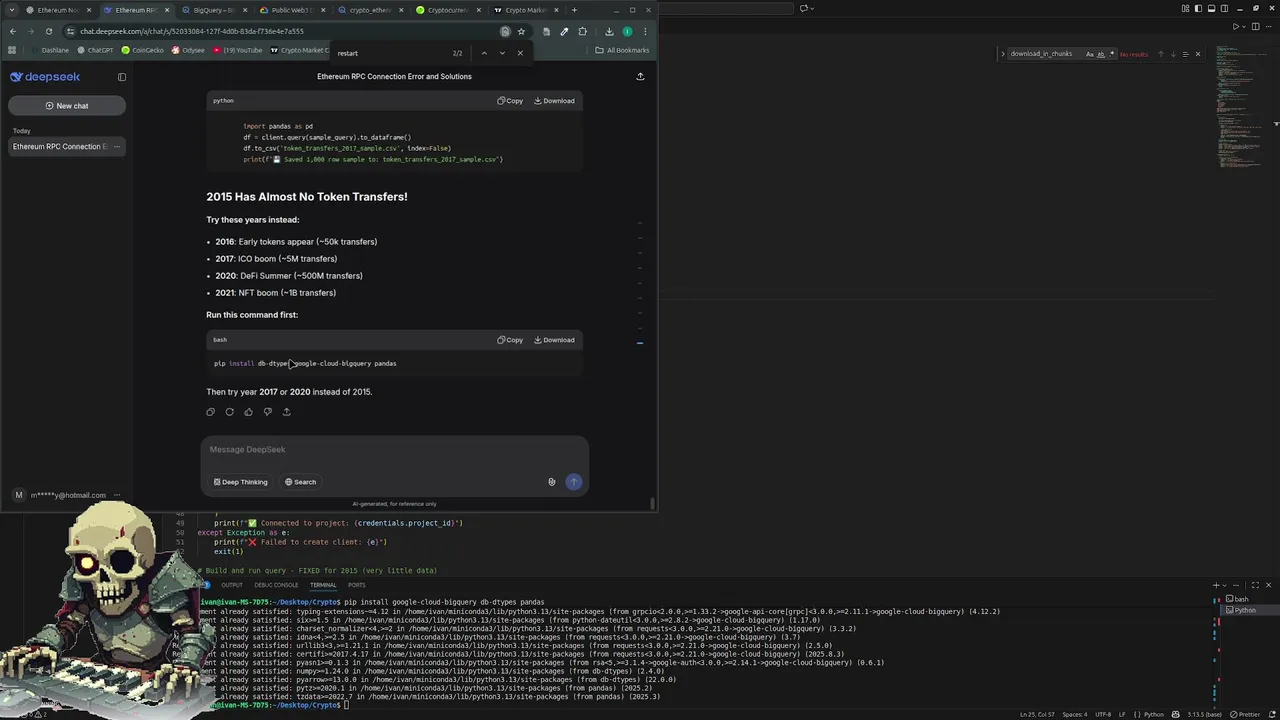Give thumbs up to the response
1280x720 pixels.
[248, 412]
